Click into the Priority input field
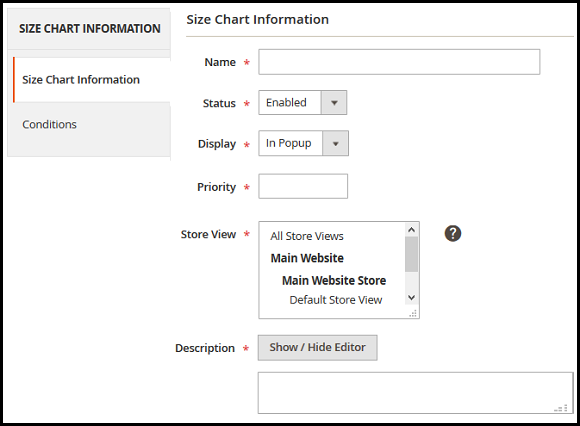Viewport: 580px width, 426px height. (303, 186)
